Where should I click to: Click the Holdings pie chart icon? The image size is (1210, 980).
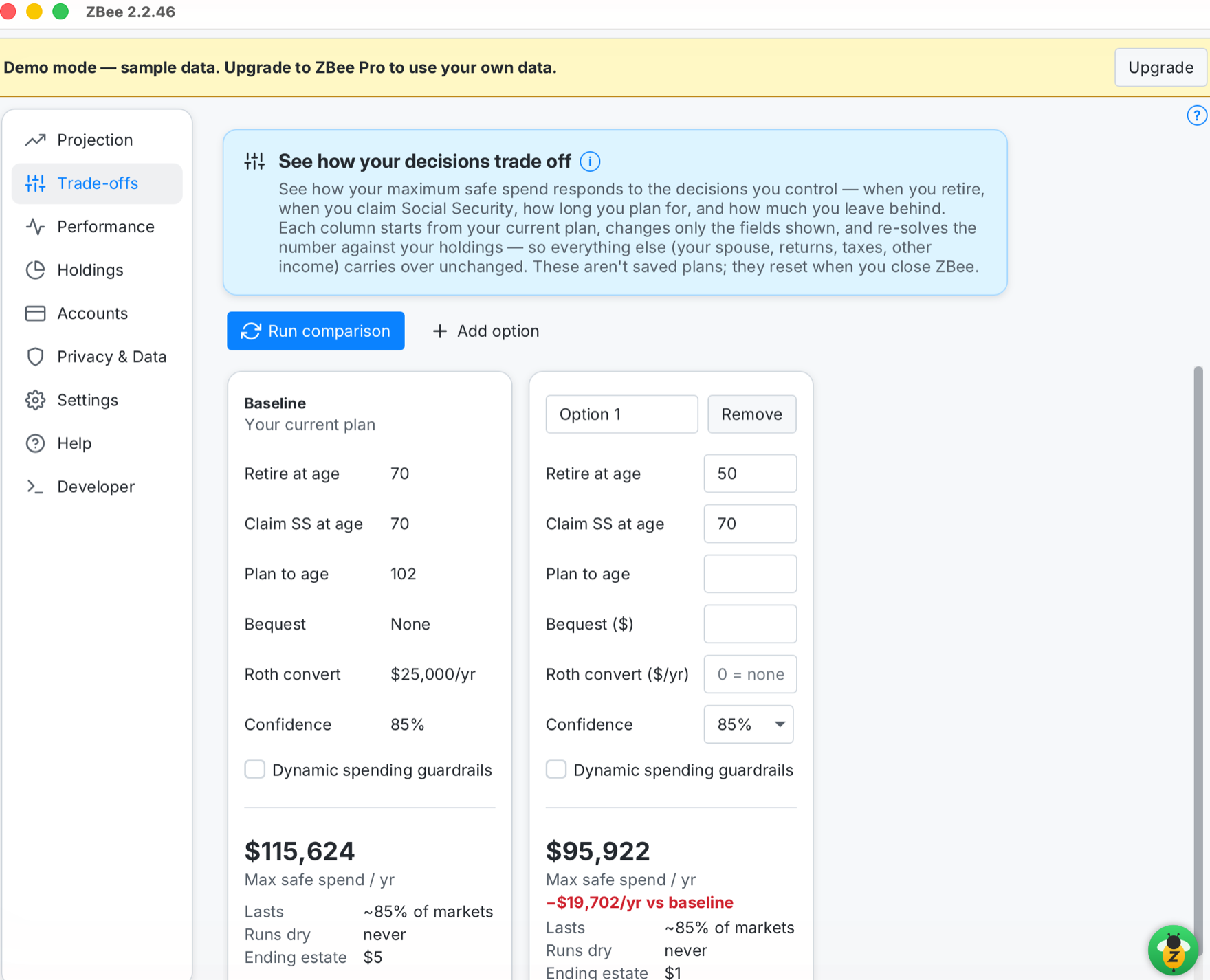point(36,270)
